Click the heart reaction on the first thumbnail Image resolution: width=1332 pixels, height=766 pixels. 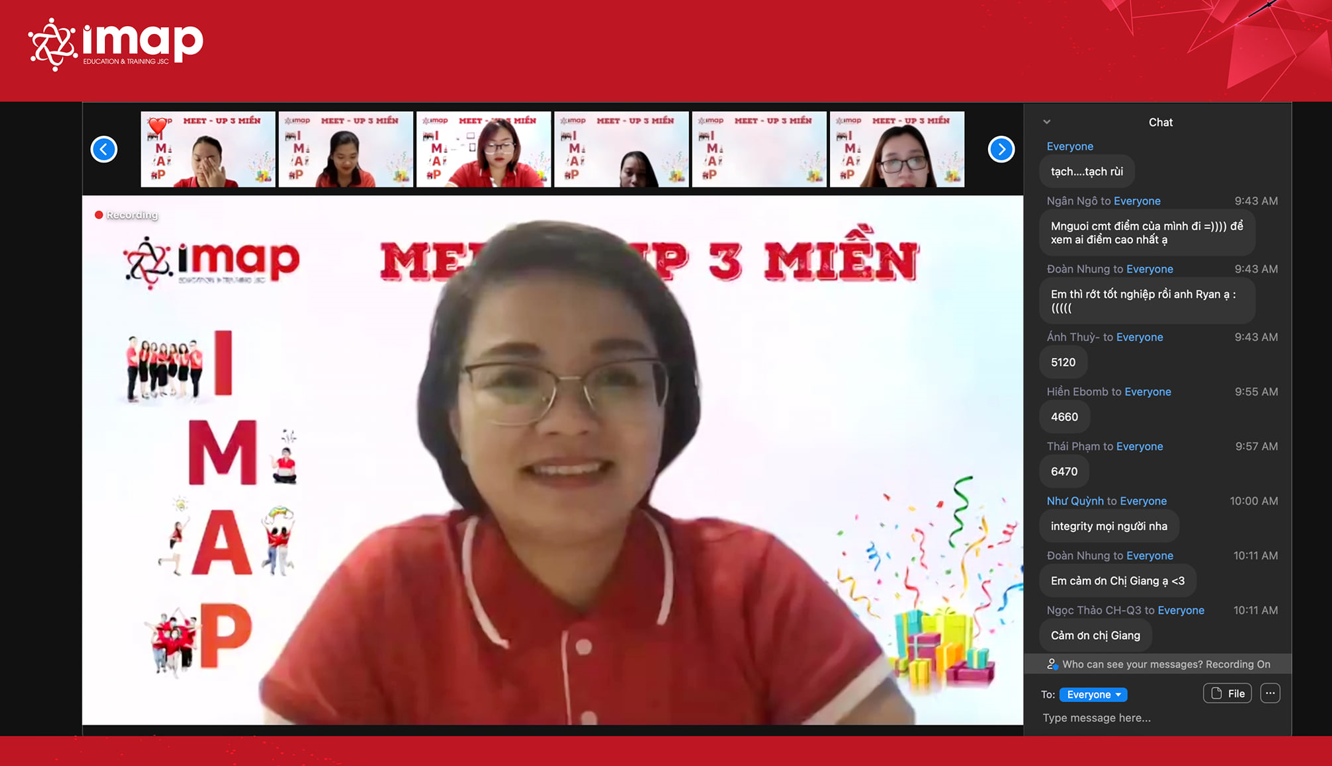(157, 127)
